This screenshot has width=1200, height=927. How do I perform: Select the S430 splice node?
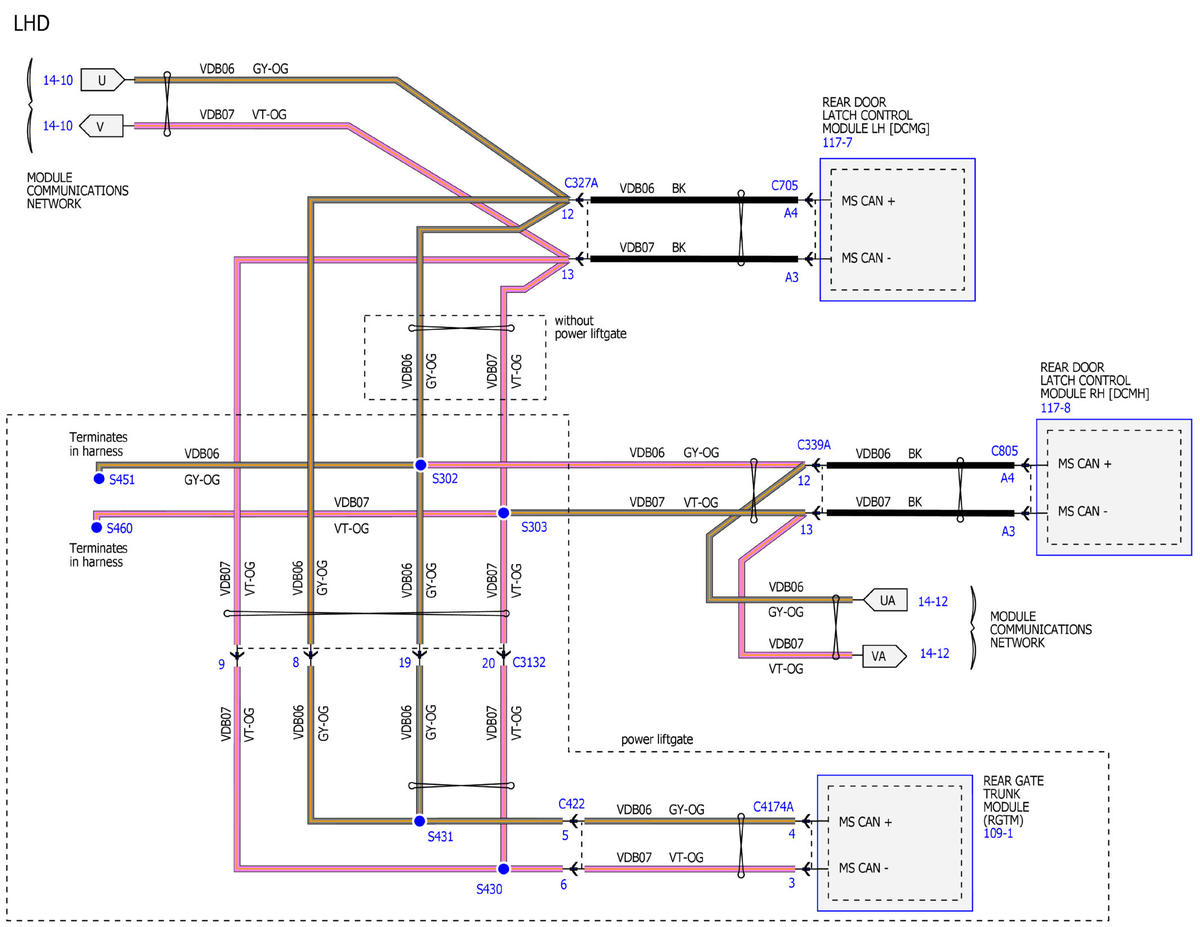(503, 868)
